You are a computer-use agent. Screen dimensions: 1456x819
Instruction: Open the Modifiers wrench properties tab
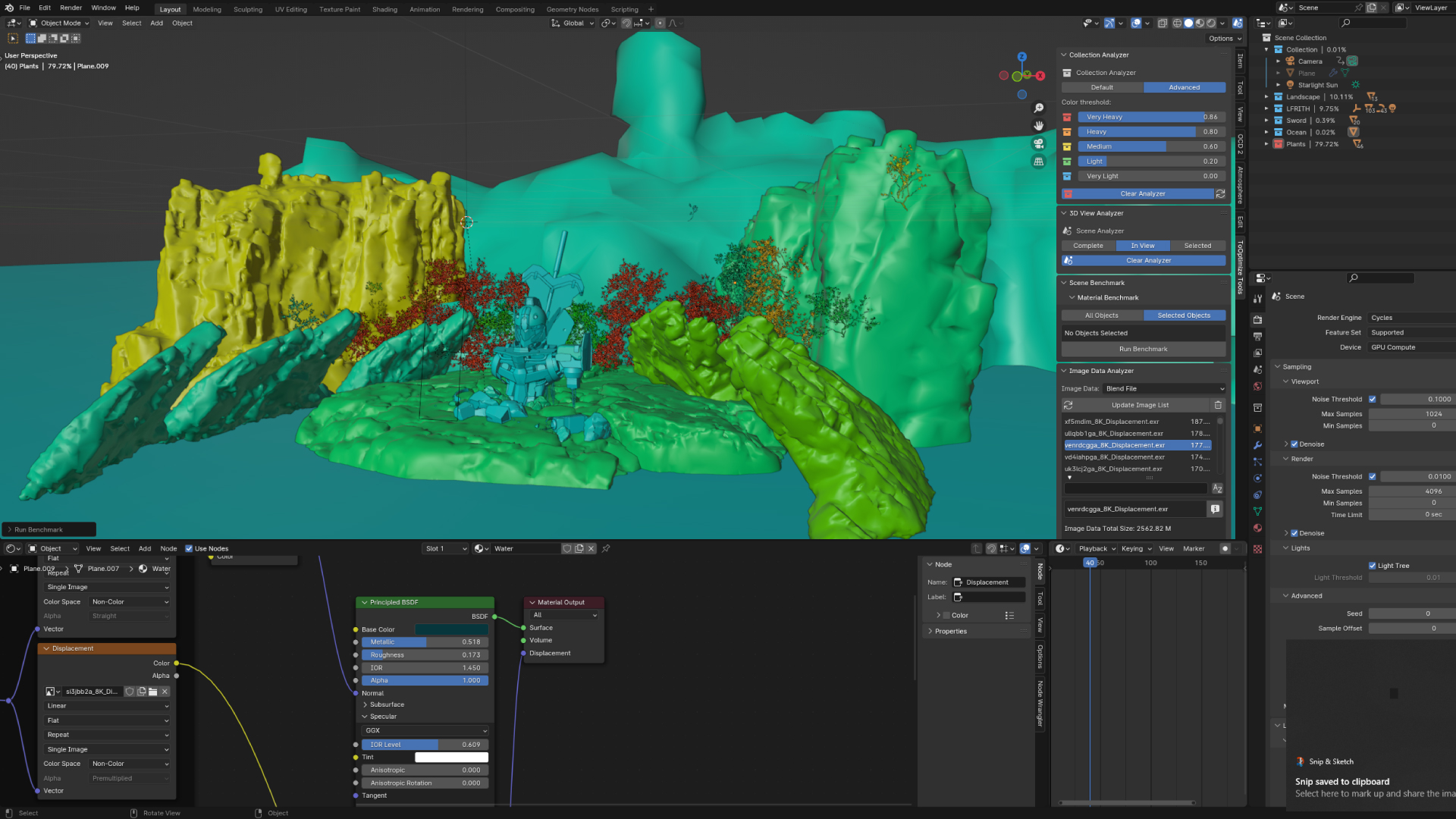[1257, 445]
